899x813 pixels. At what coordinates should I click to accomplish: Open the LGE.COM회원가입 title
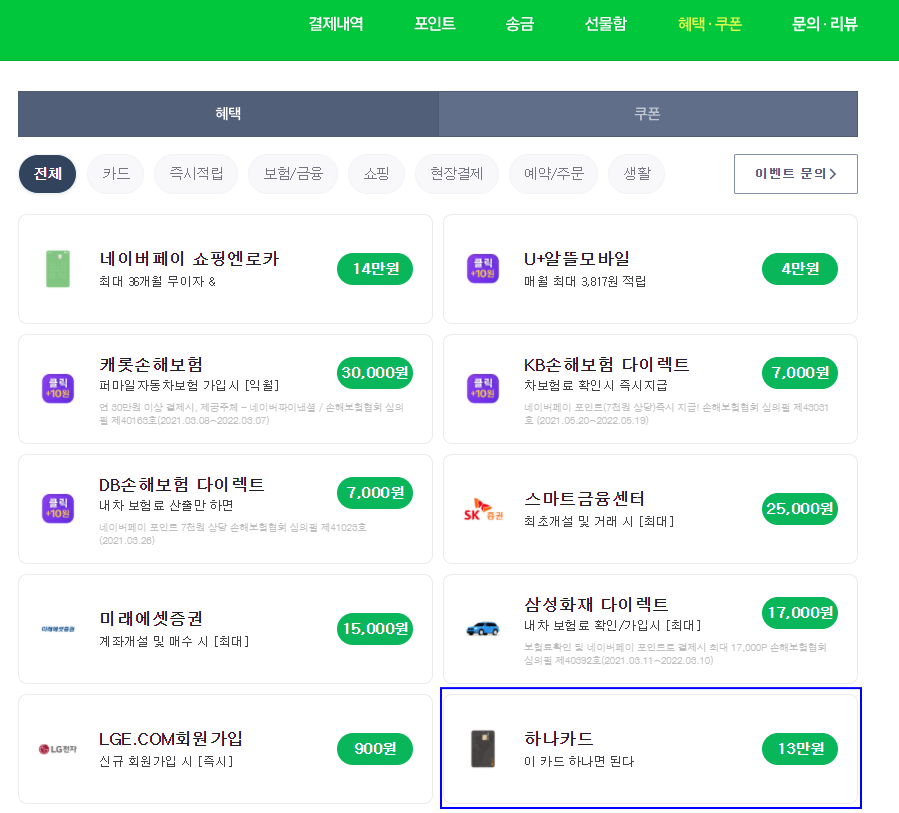[x=171, y=738]
